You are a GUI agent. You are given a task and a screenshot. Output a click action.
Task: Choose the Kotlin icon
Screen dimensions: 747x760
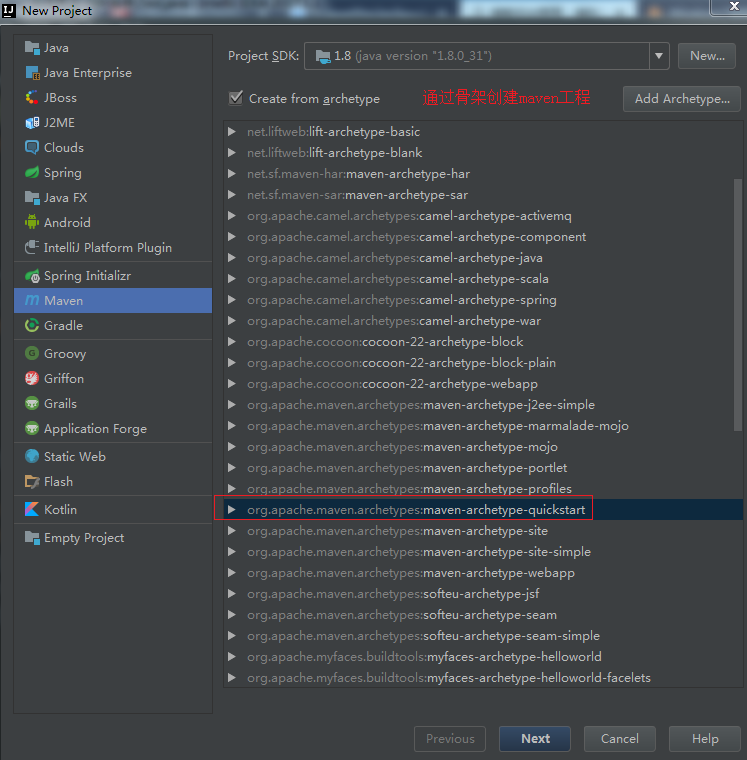pyautogui.click(x=32, y=509)
